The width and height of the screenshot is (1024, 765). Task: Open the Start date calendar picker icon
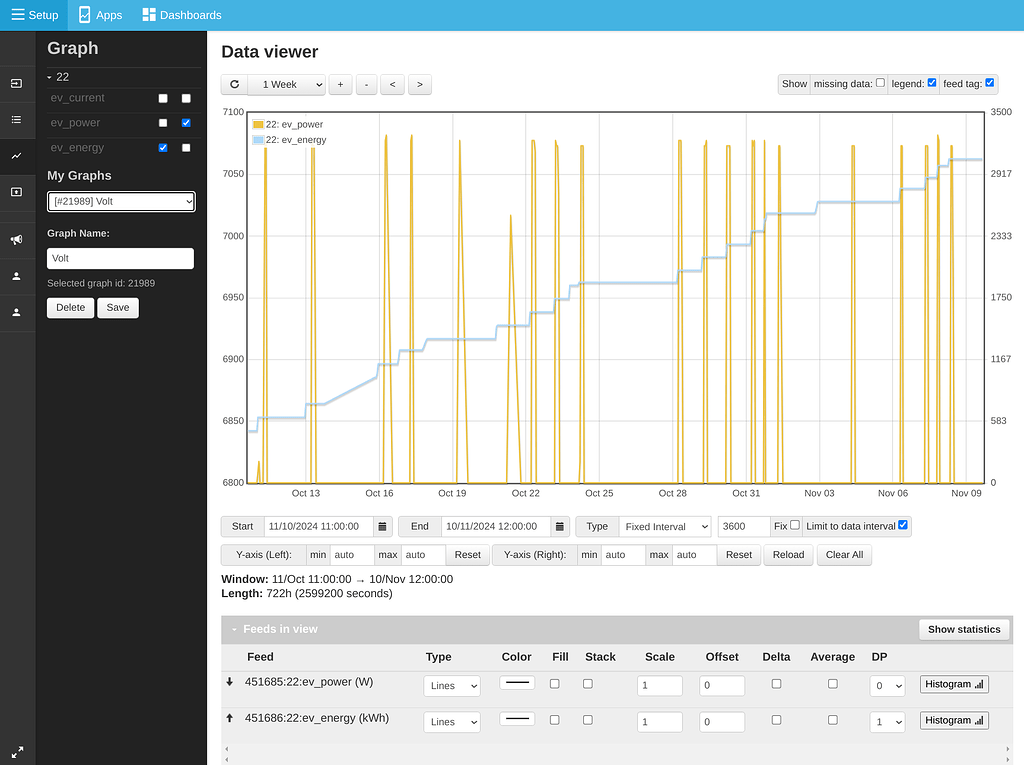pos(382,526)
